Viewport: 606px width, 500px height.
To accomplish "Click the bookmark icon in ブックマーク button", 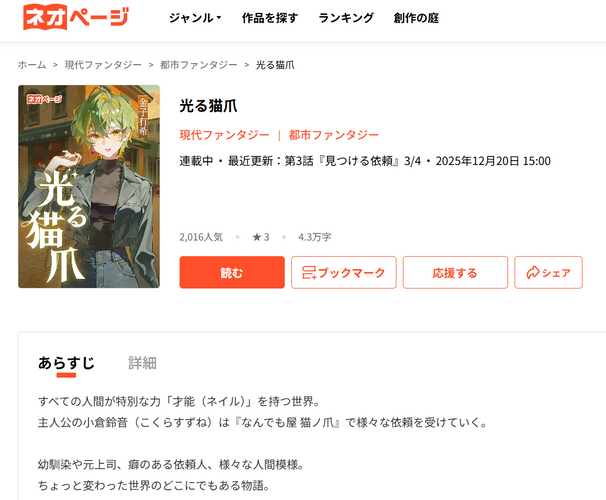I will [309, 273].
